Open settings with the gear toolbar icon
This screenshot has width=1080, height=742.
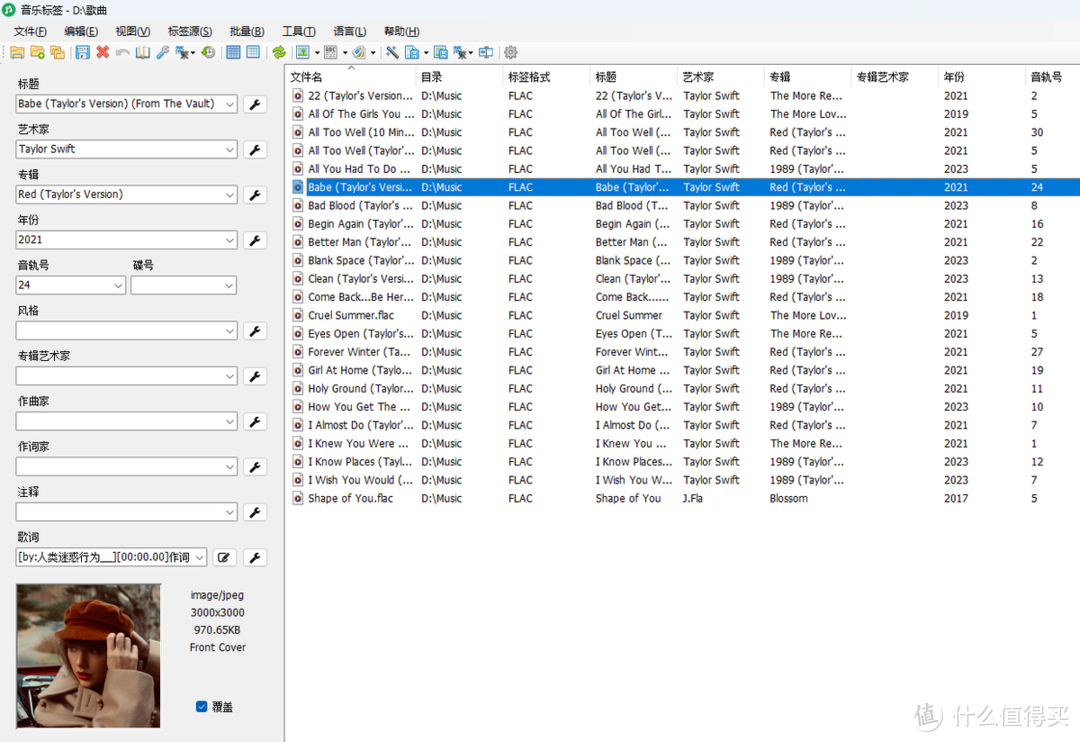click(511, 52)
